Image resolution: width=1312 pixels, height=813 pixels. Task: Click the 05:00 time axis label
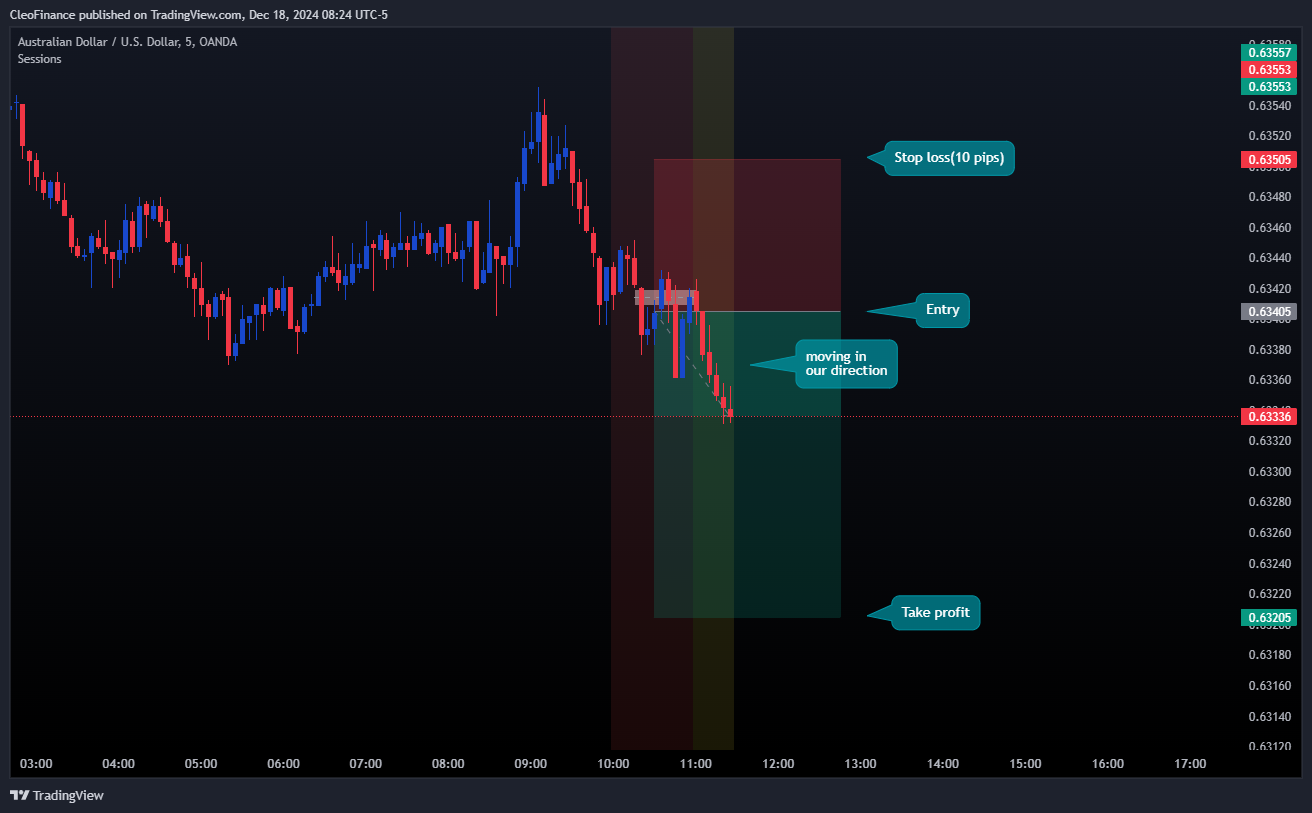tap(201, 764)
